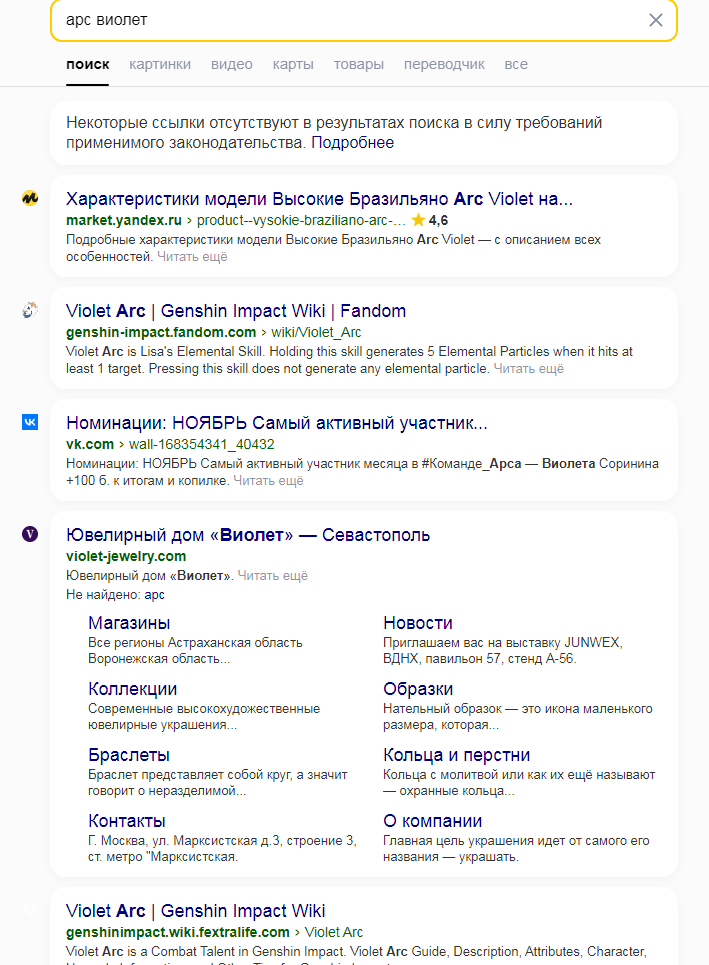The image size is (709, 965).
Task: Click the VK favicon icon
Action: click(x=30, y=422)
